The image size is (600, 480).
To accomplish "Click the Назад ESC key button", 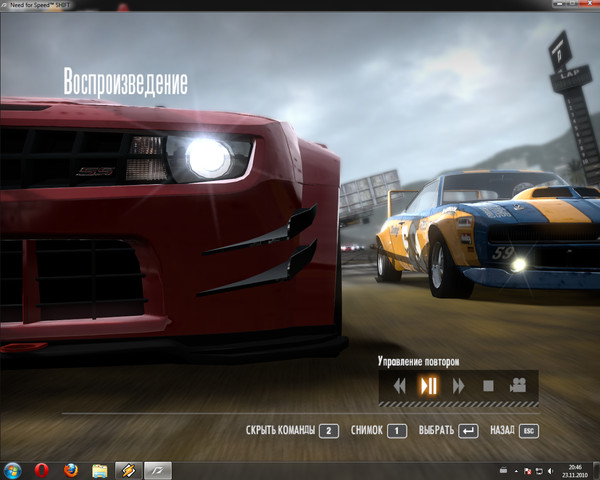I will click(x=529, y=431).
